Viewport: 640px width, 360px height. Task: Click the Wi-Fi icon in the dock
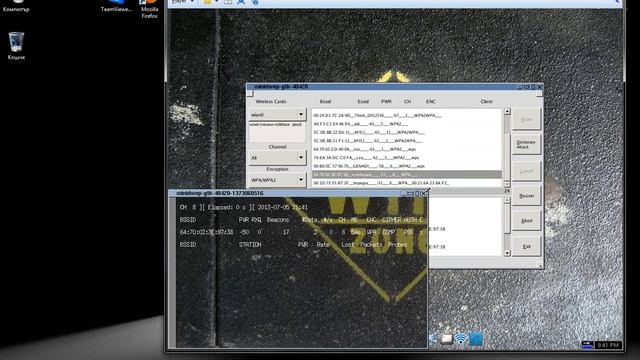[x=461, y=338]
